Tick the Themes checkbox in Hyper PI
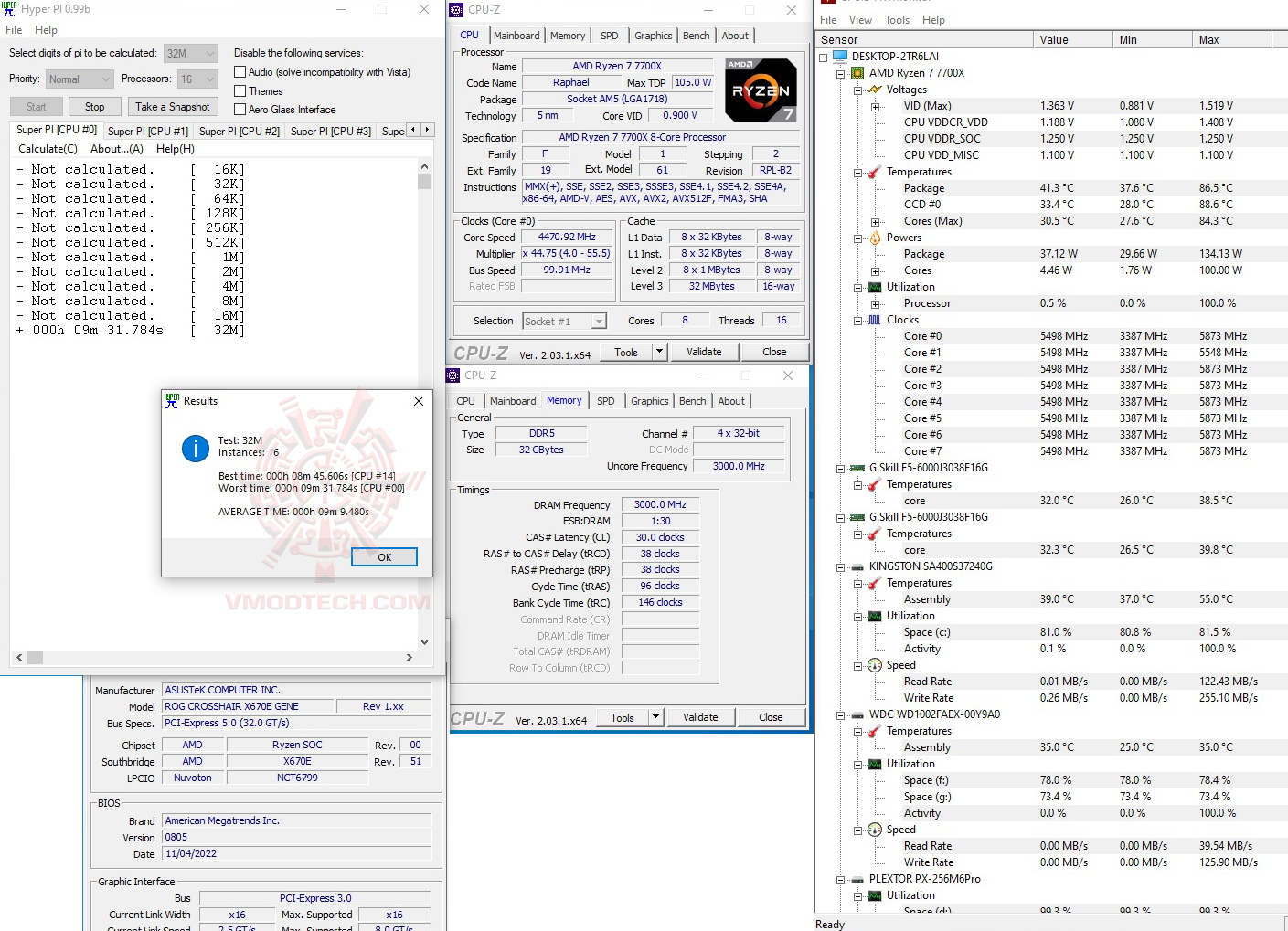 (240, 91)
